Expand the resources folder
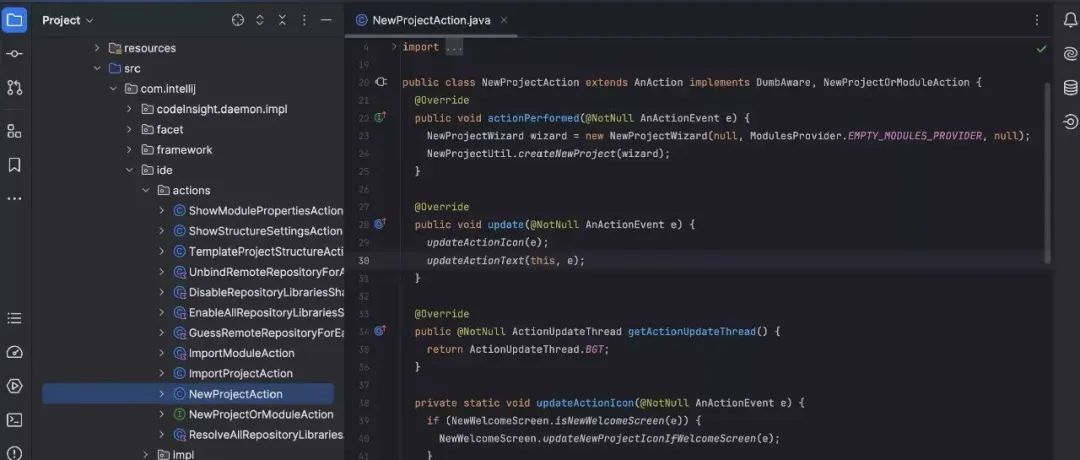 (x=96, y=48)
